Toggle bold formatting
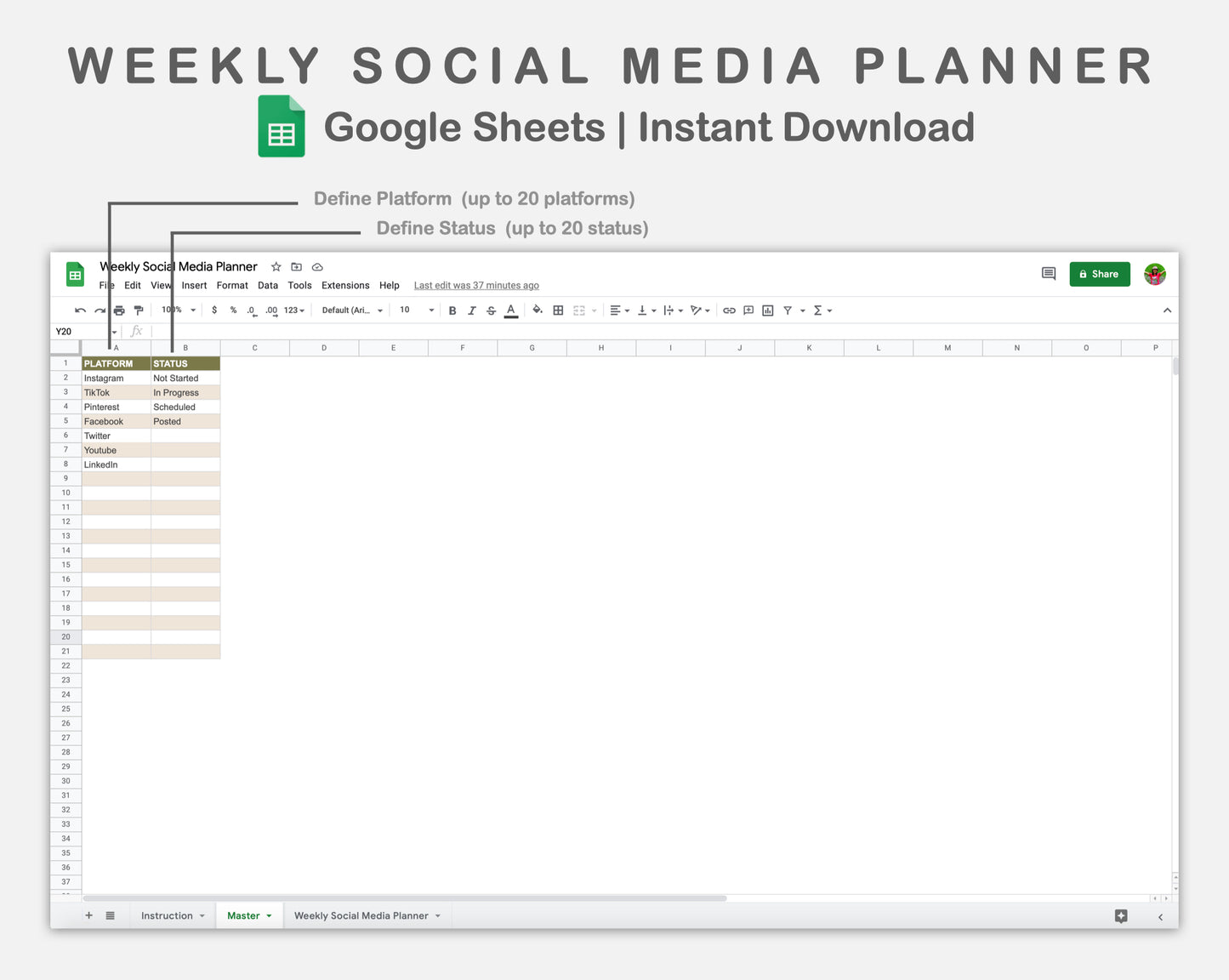 (x=452, y=310)
